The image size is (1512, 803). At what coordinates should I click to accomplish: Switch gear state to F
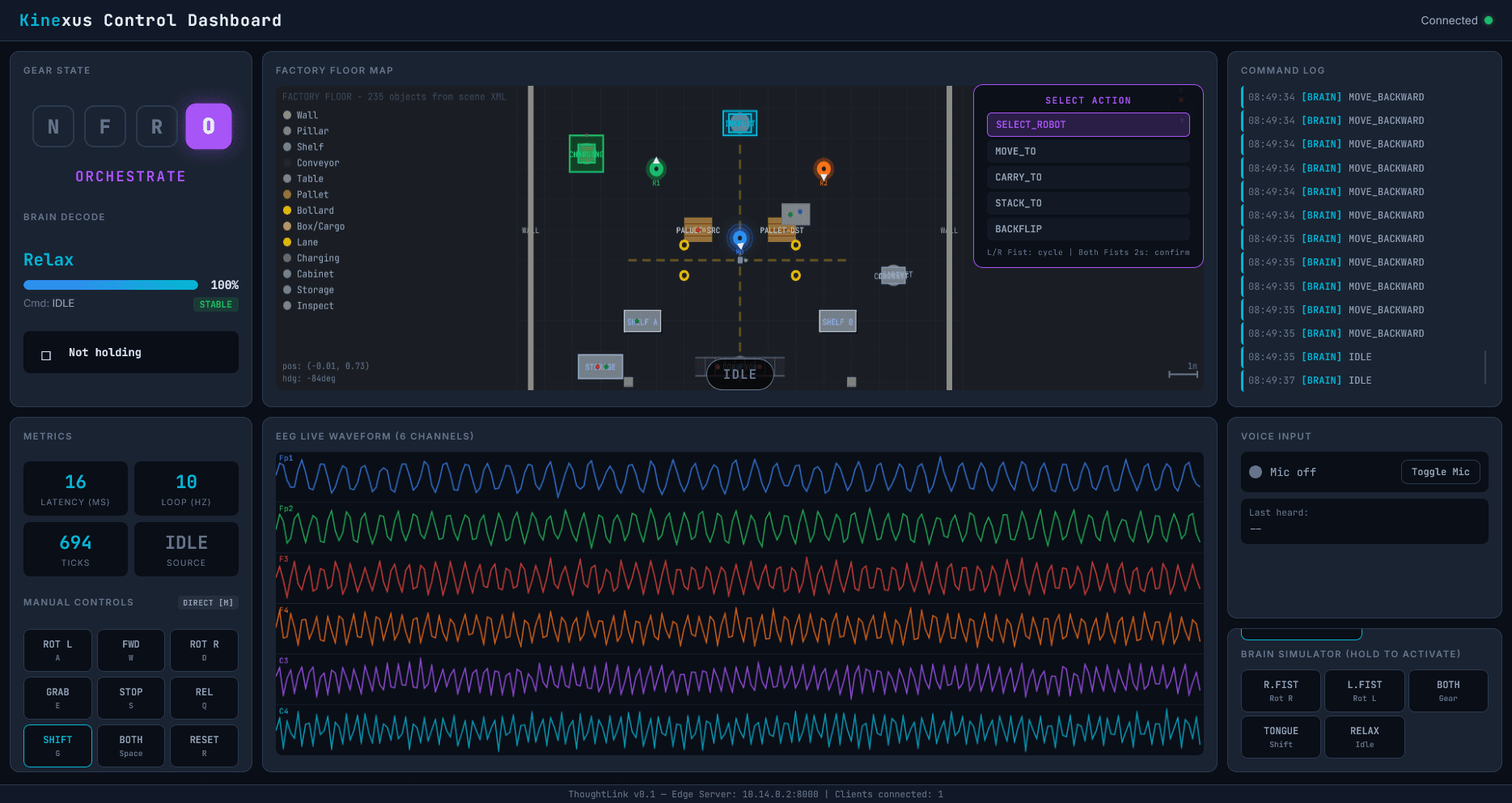[x=105, y=126]
